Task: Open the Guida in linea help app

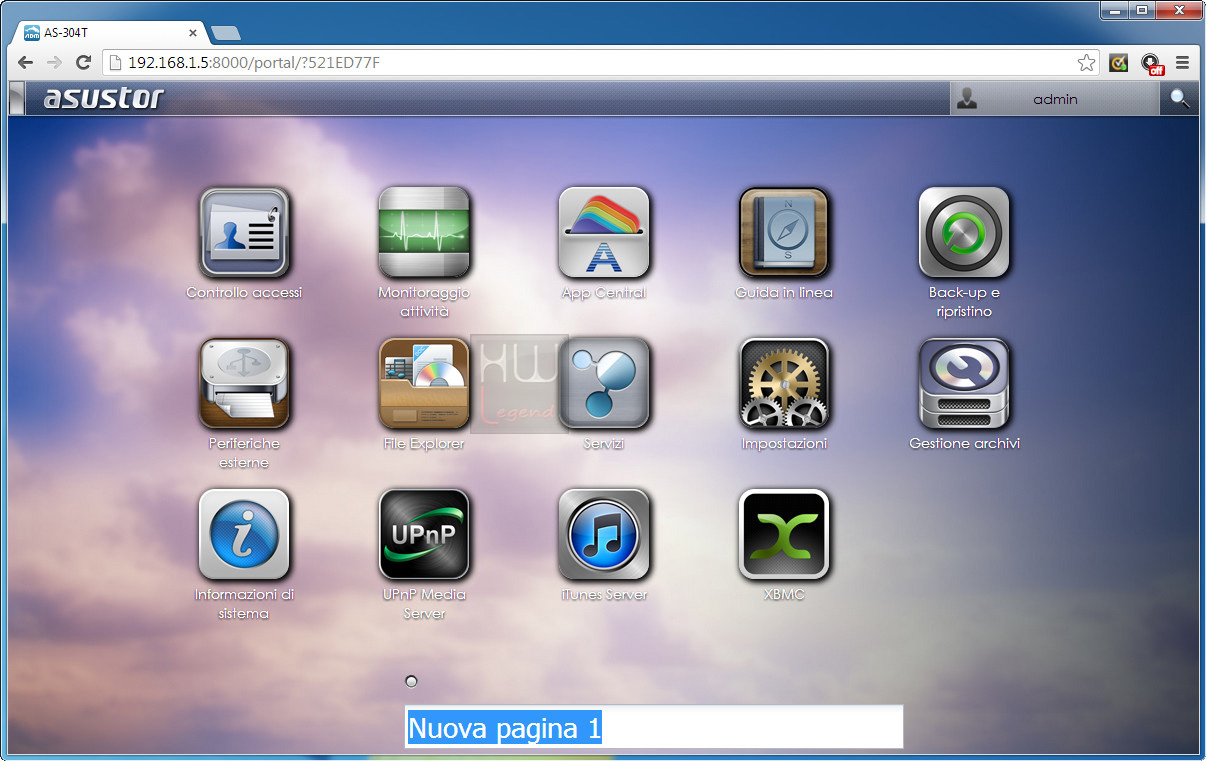Action: coord(784,233)
